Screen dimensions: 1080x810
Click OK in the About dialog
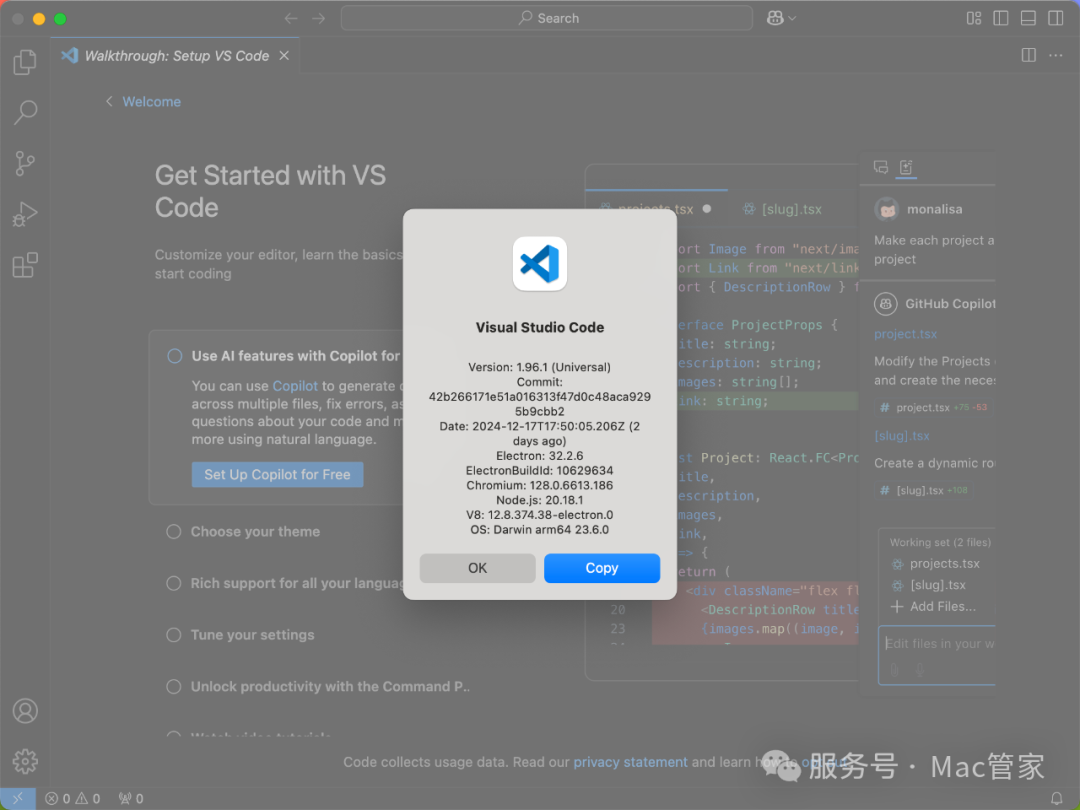(477, 568)
